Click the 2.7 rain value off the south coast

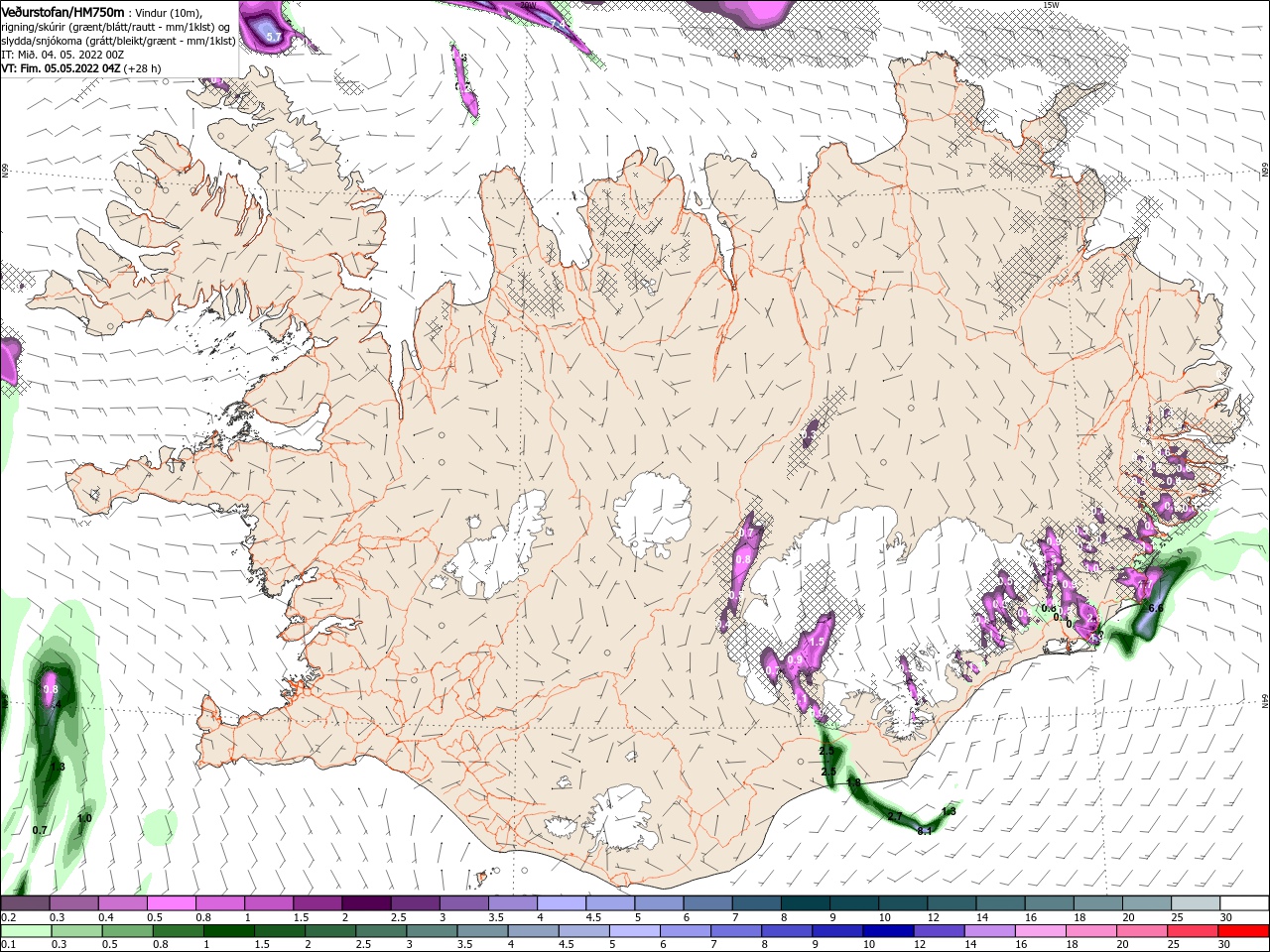pos(895,816)
